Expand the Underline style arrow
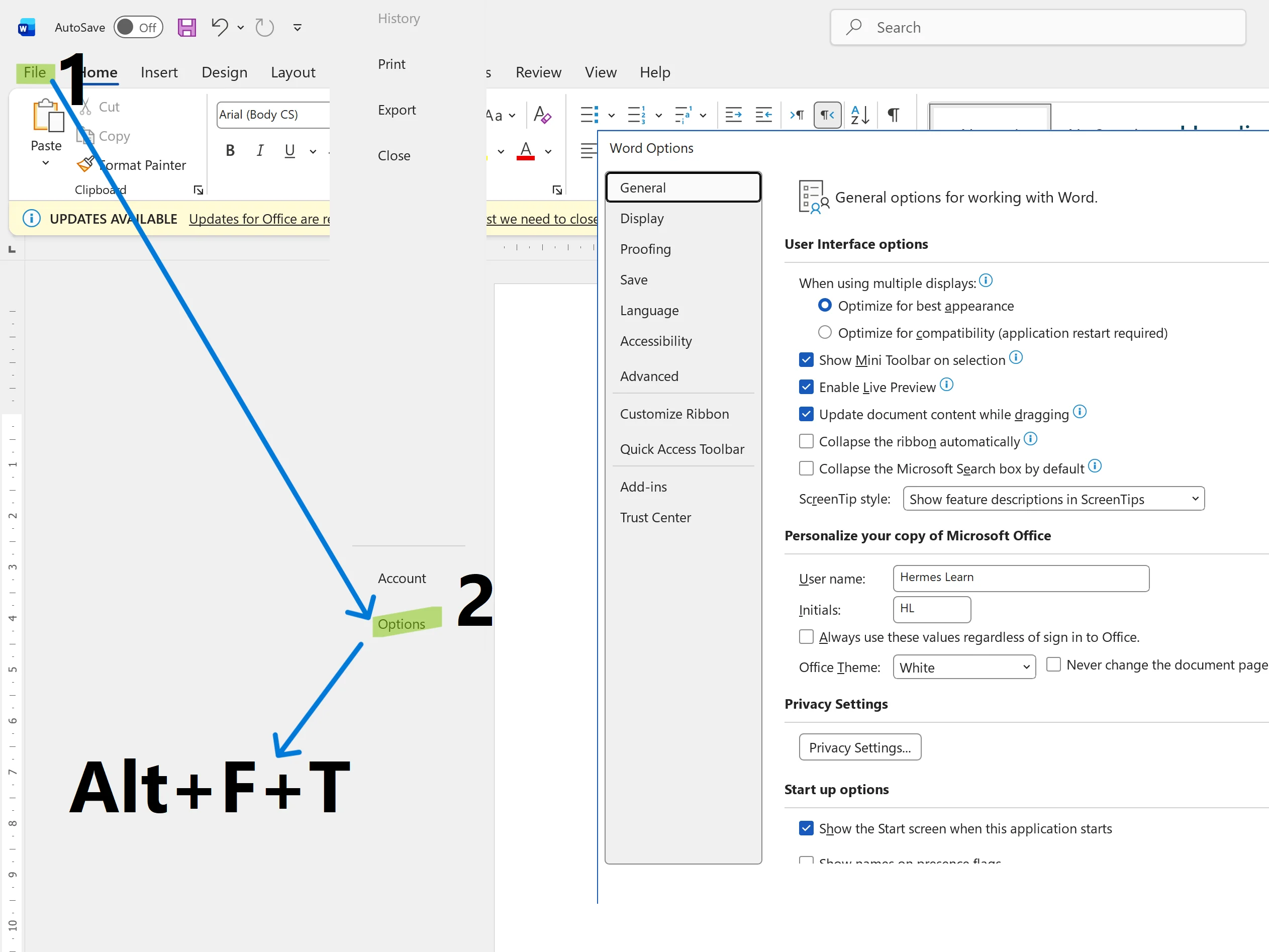1269x952 pixels. (x=313, y=151)
